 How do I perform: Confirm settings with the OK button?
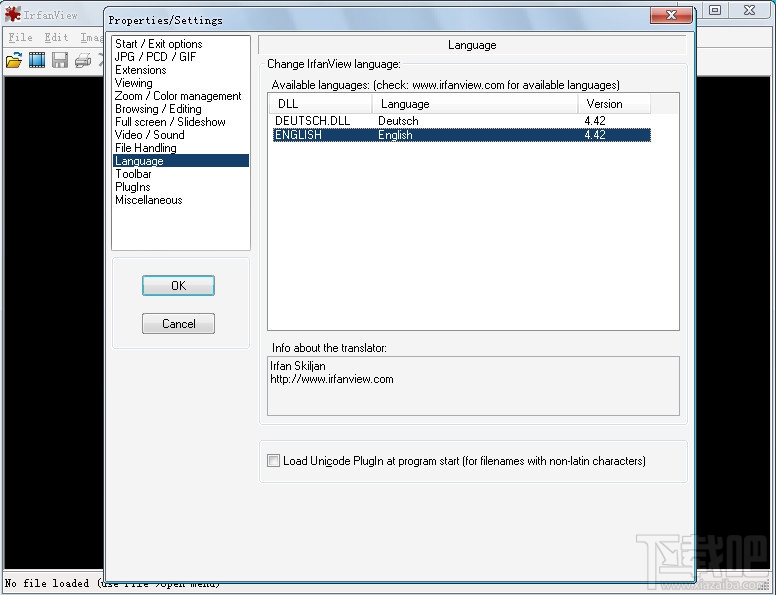point(178,286)
